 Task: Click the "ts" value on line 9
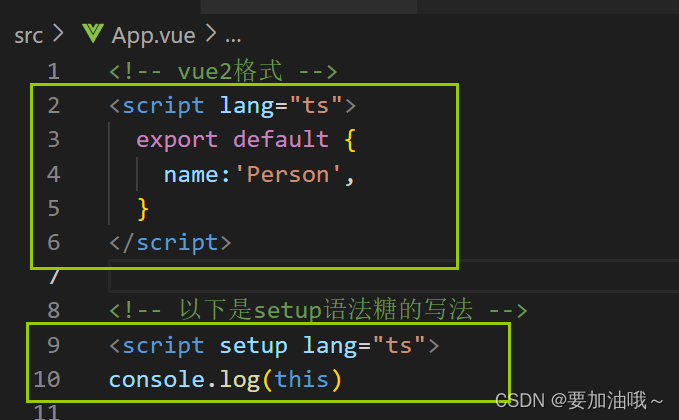[399, 345]
